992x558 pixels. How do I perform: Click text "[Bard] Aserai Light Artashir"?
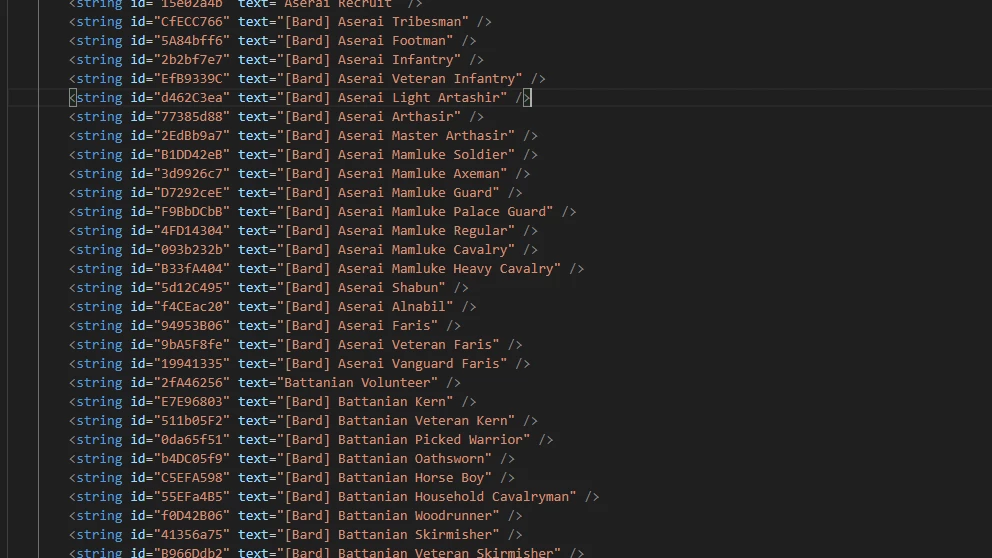point(392,97)
